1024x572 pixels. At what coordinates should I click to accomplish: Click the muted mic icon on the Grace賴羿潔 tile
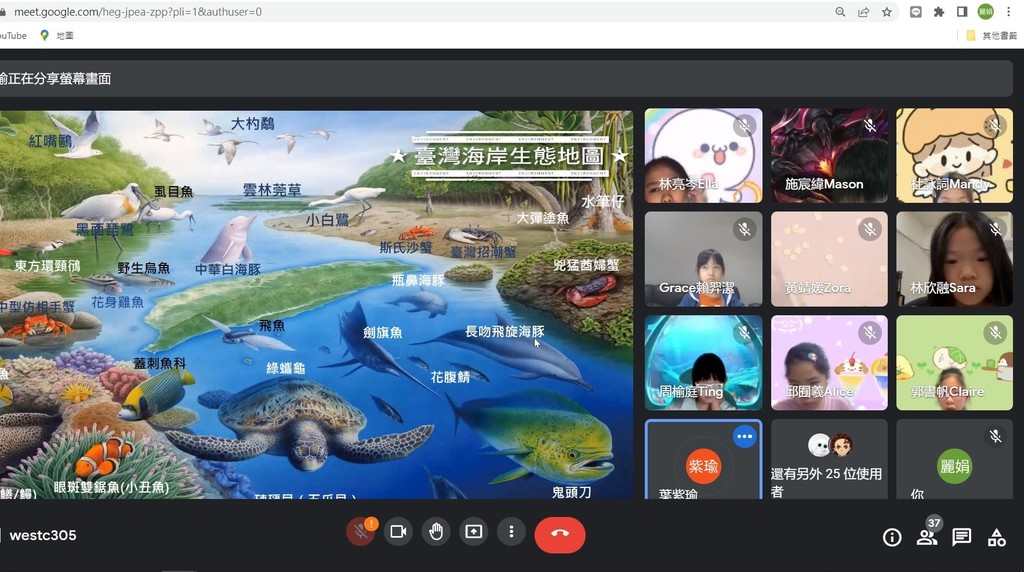click(744, 229)
